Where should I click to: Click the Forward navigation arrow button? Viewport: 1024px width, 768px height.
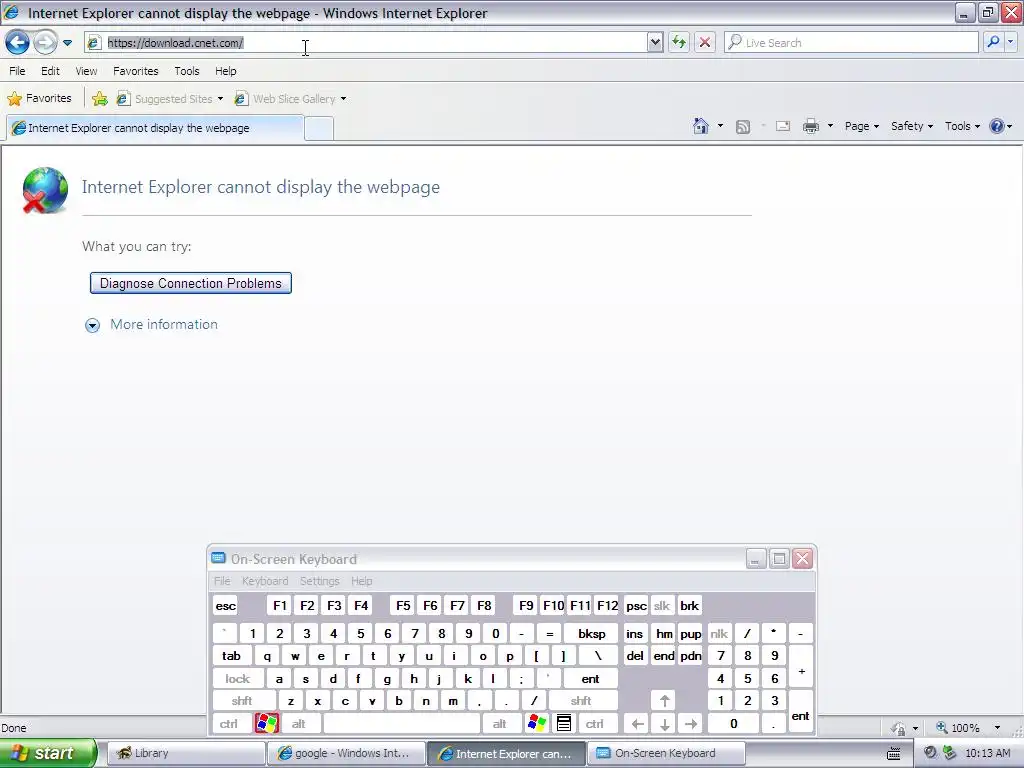click(x=45, y=43)
